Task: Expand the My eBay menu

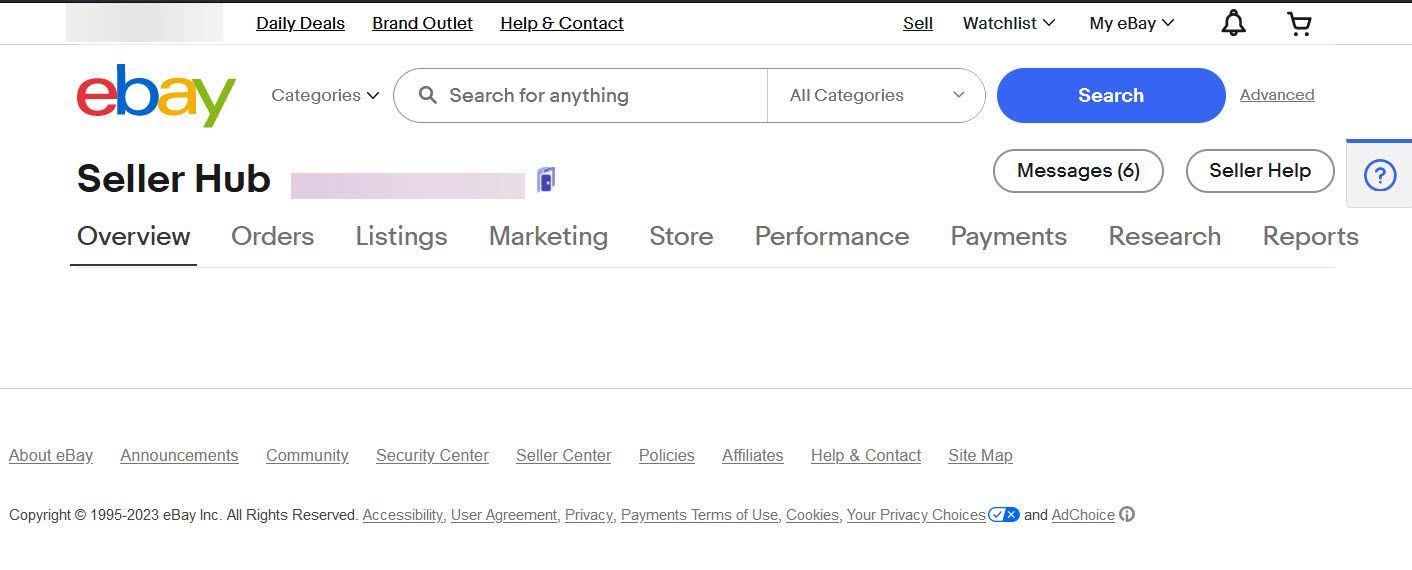Action: pos(1132,23)
